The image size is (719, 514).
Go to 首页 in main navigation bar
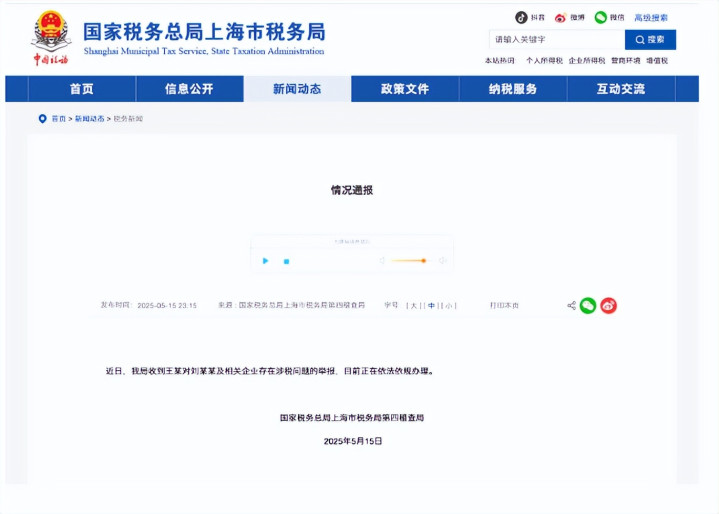pyautogui.click(x=82, y=88)
